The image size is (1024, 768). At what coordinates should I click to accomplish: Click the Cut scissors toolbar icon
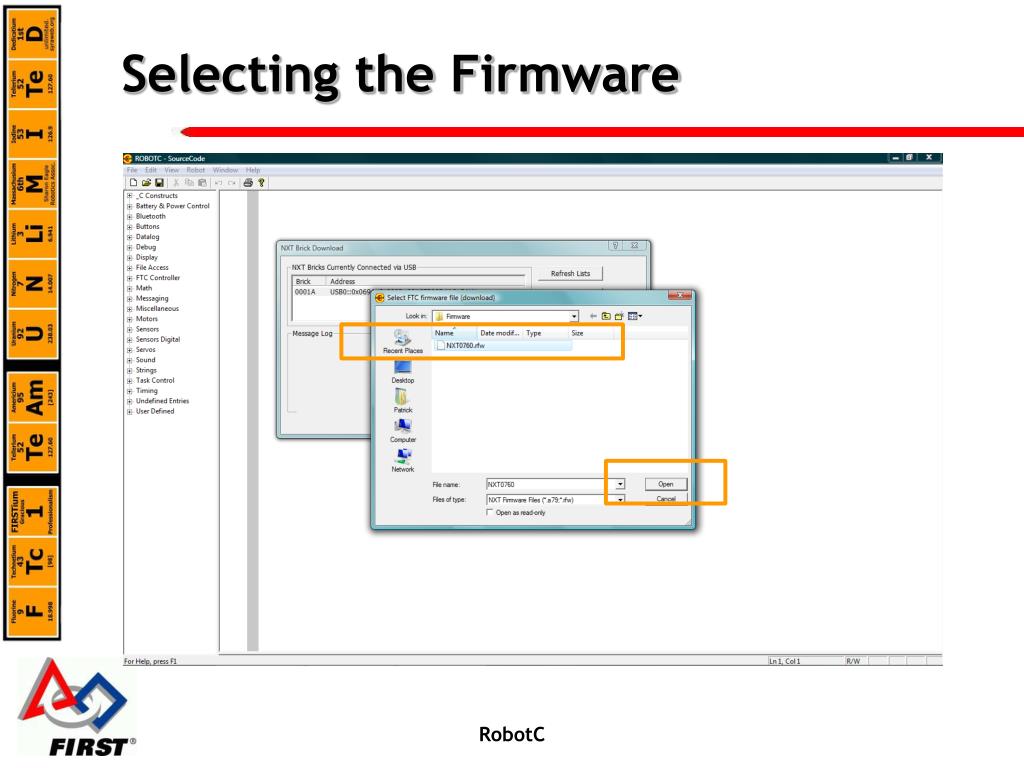pos(176,183)
